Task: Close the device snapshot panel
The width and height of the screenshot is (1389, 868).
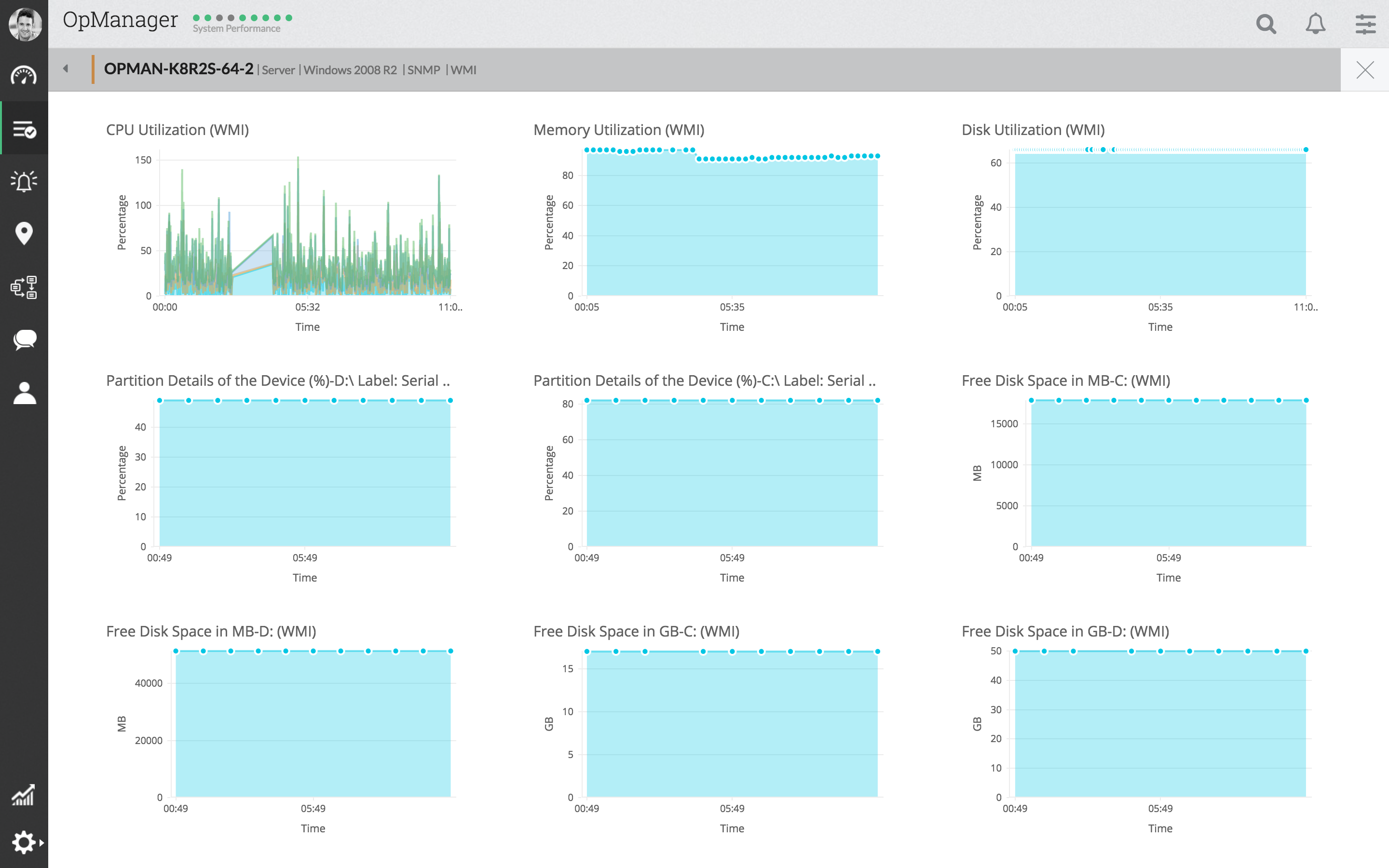Action: [x=1364, y=70]
